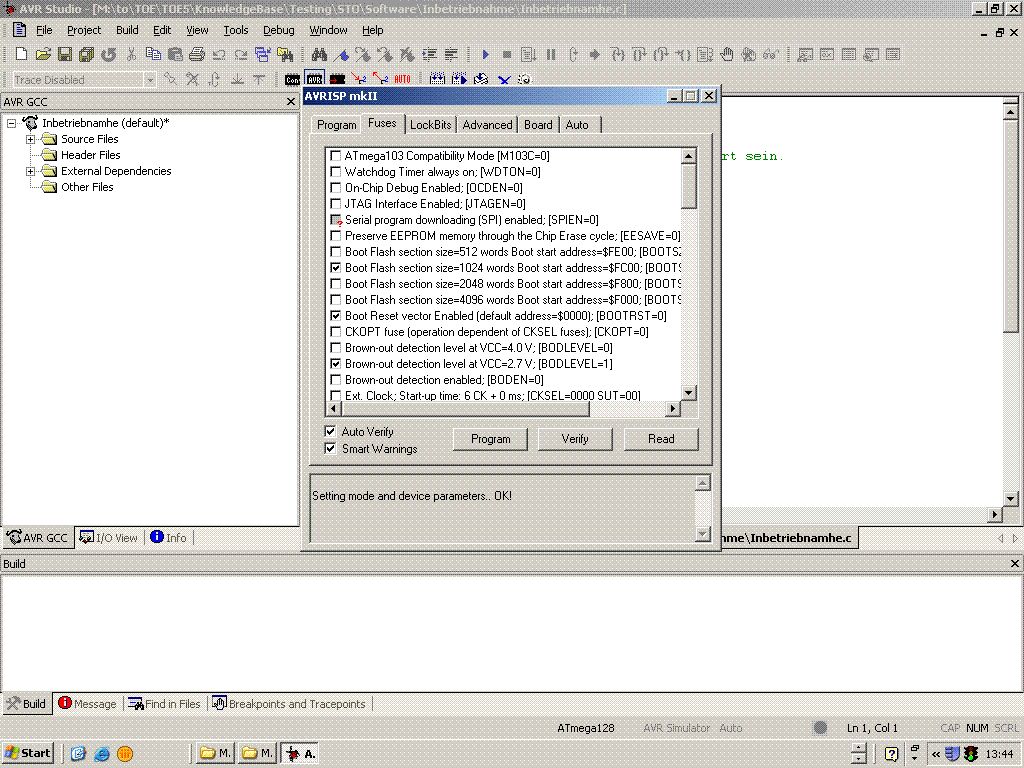Click the Show Next Statement arrow icon
Viewport: 1024px width, 768px height.
(594, 55)
